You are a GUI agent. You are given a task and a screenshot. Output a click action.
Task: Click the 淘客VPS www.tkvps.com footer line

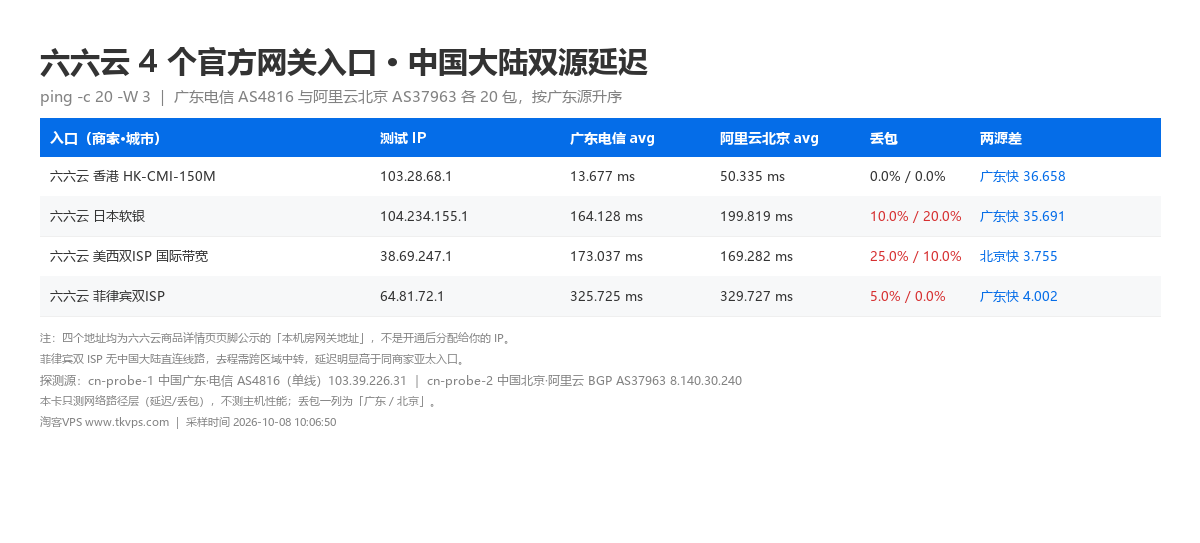[188, 422]
